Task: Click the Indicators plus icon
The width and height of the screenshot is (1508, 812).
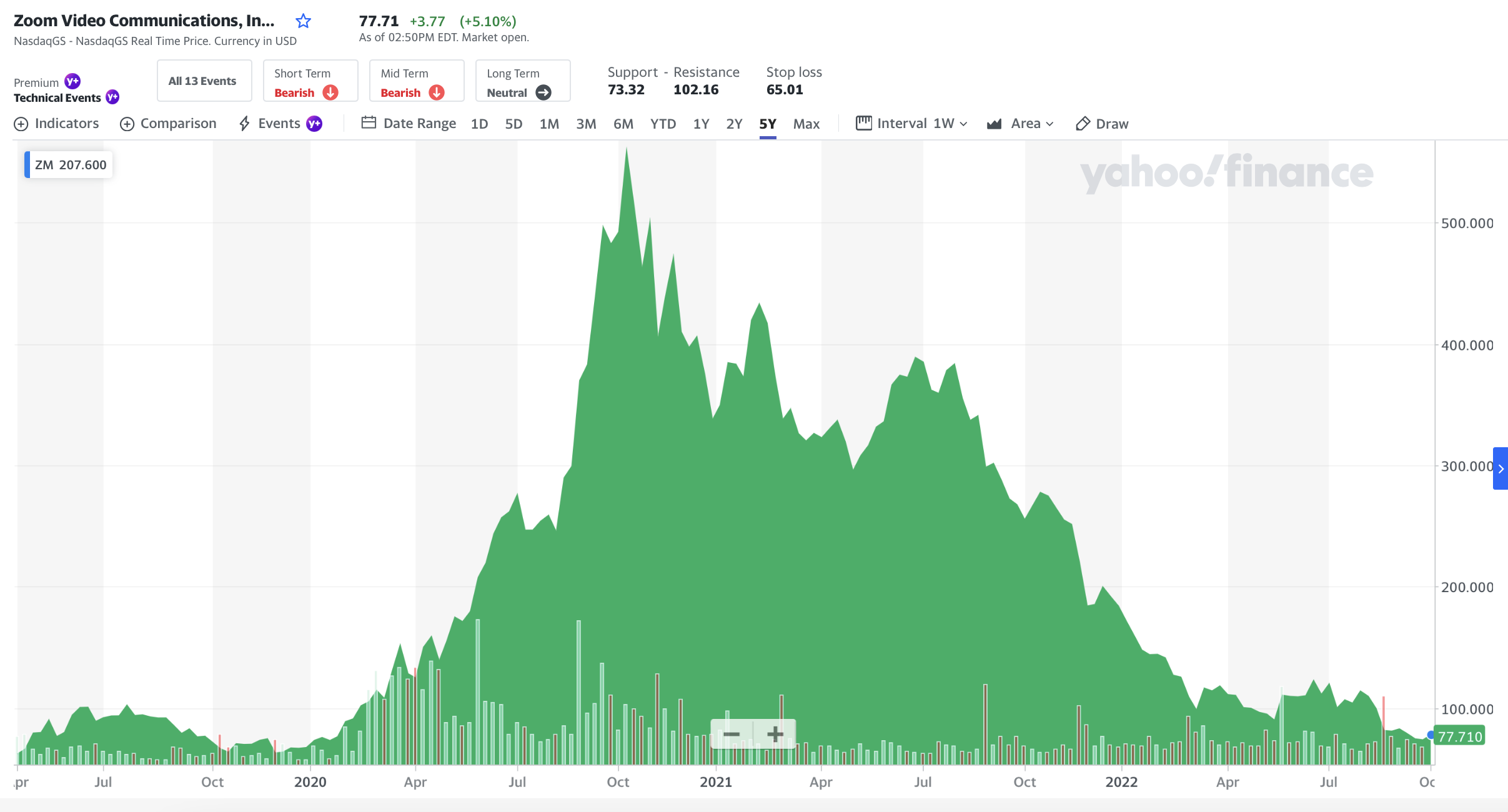Action: coord(21,124)
